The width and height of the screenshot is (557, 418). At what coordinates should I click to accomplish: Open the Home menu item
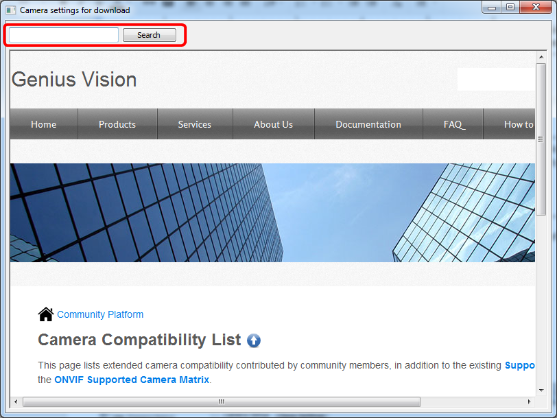point(43,124)
